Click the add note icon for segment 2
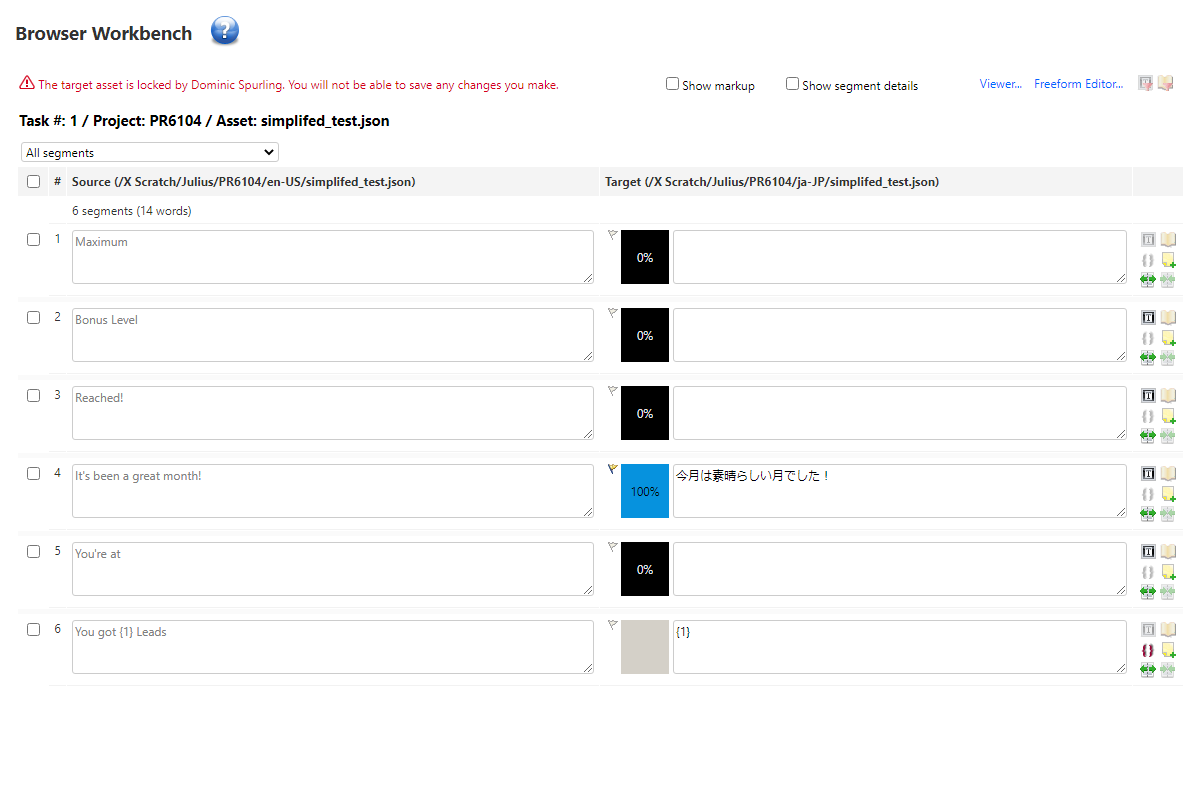The width and height of the screenshot is (1201, 808). click(1168, 338)
